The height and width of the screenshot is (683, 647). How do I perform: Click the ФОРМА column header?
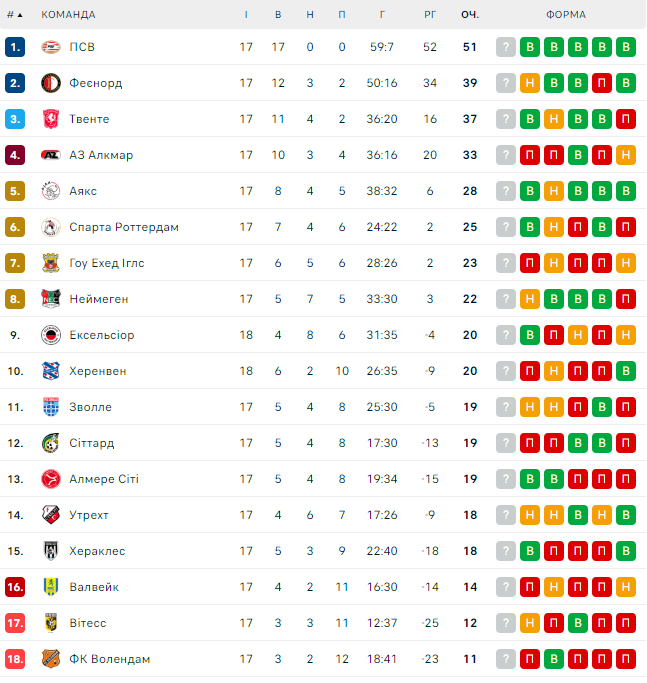[566, 15]
